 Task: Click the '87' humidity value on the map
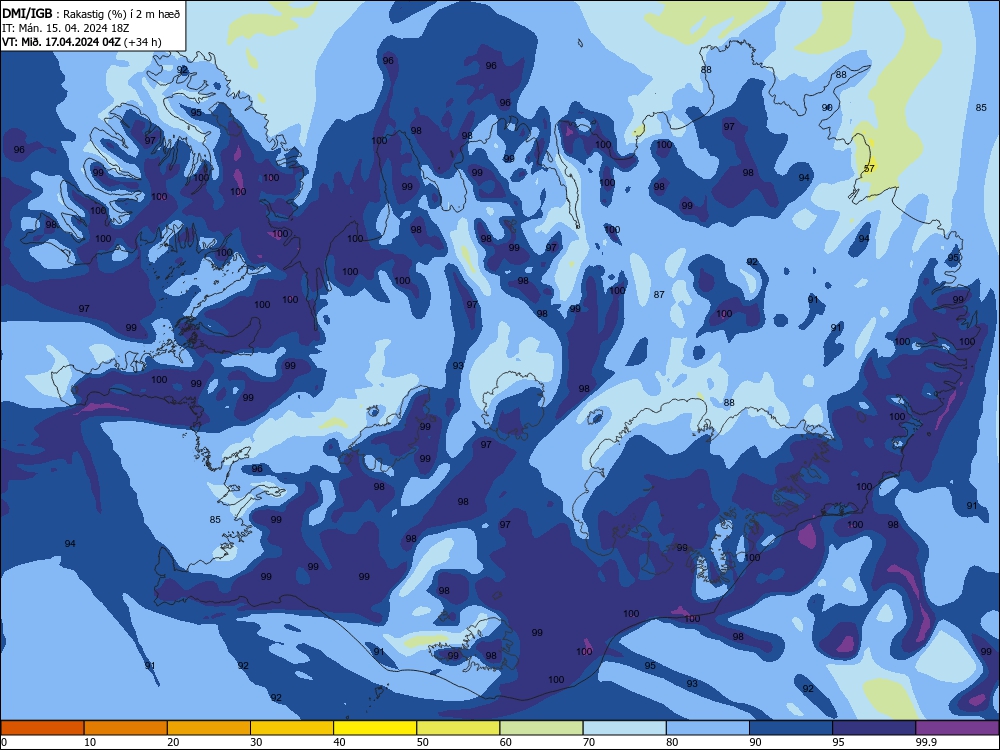[659, 295]
